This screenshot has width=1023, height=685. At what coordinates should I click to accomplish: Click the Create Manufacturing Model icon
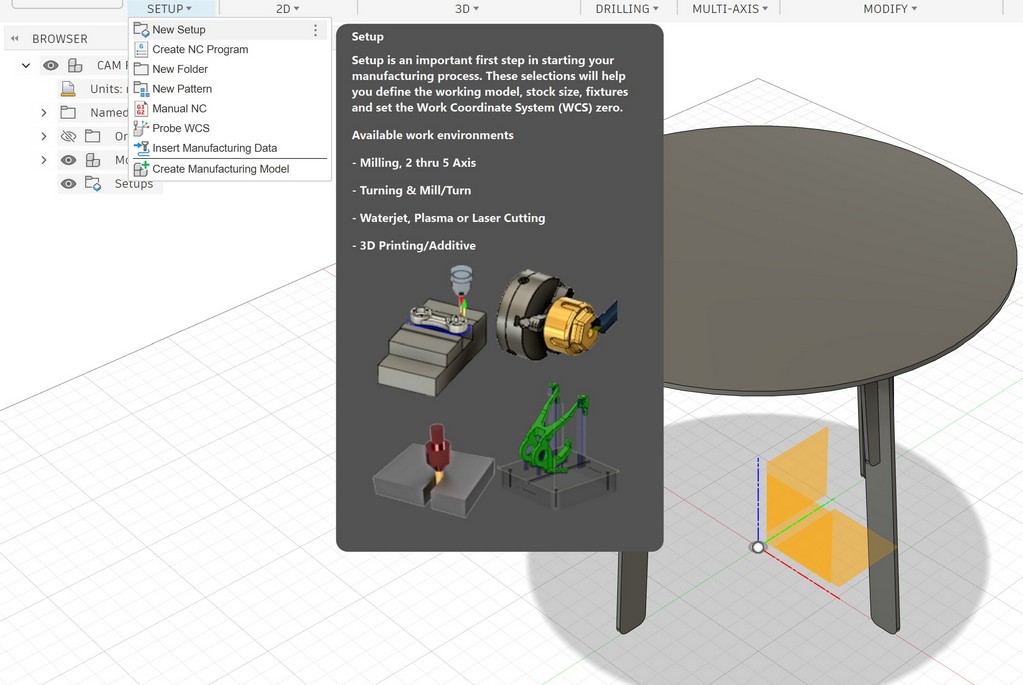tap(141, 169)
